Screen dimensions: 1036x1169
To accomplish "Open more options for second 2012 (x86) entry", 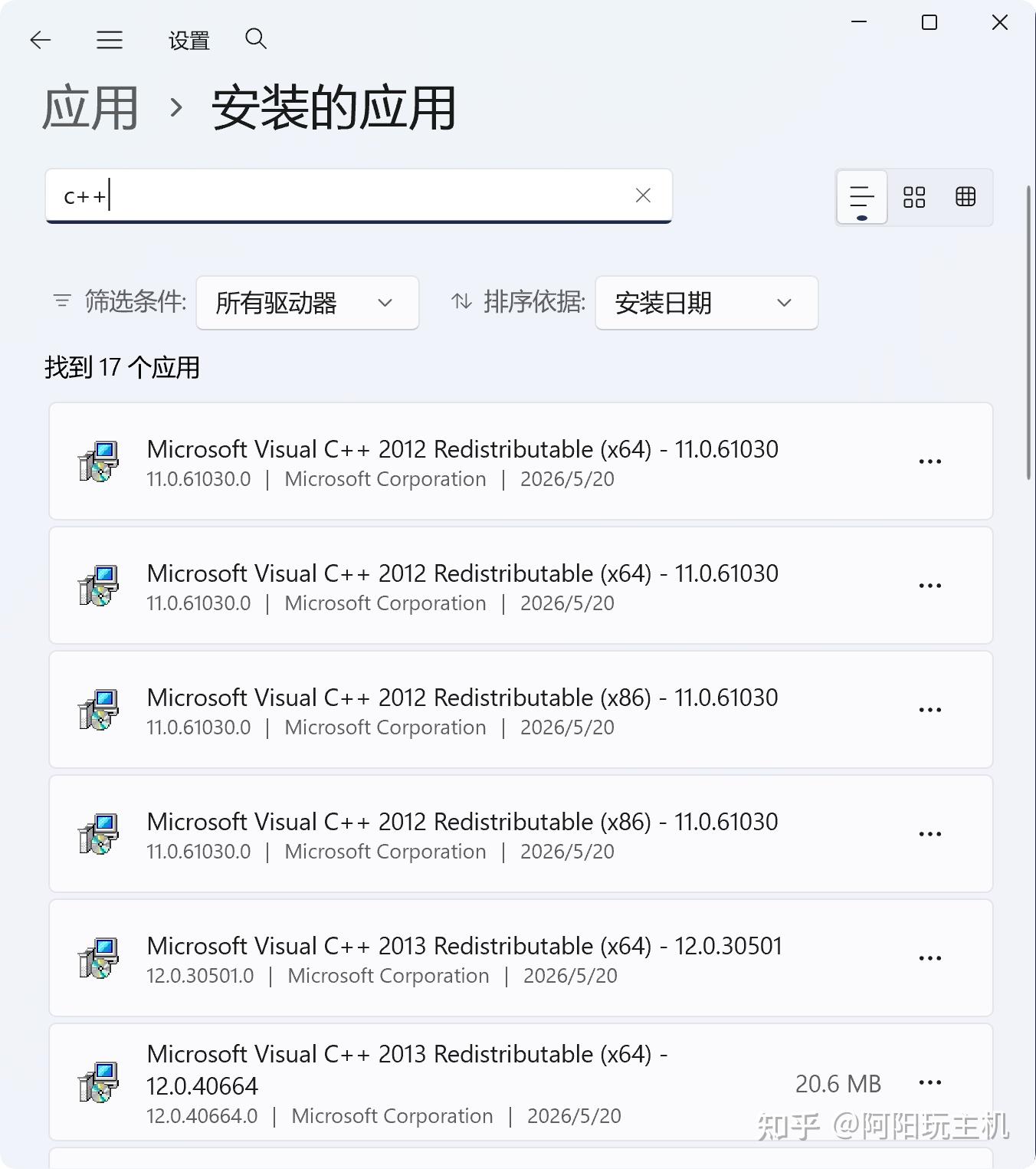I will coord(929,834).
